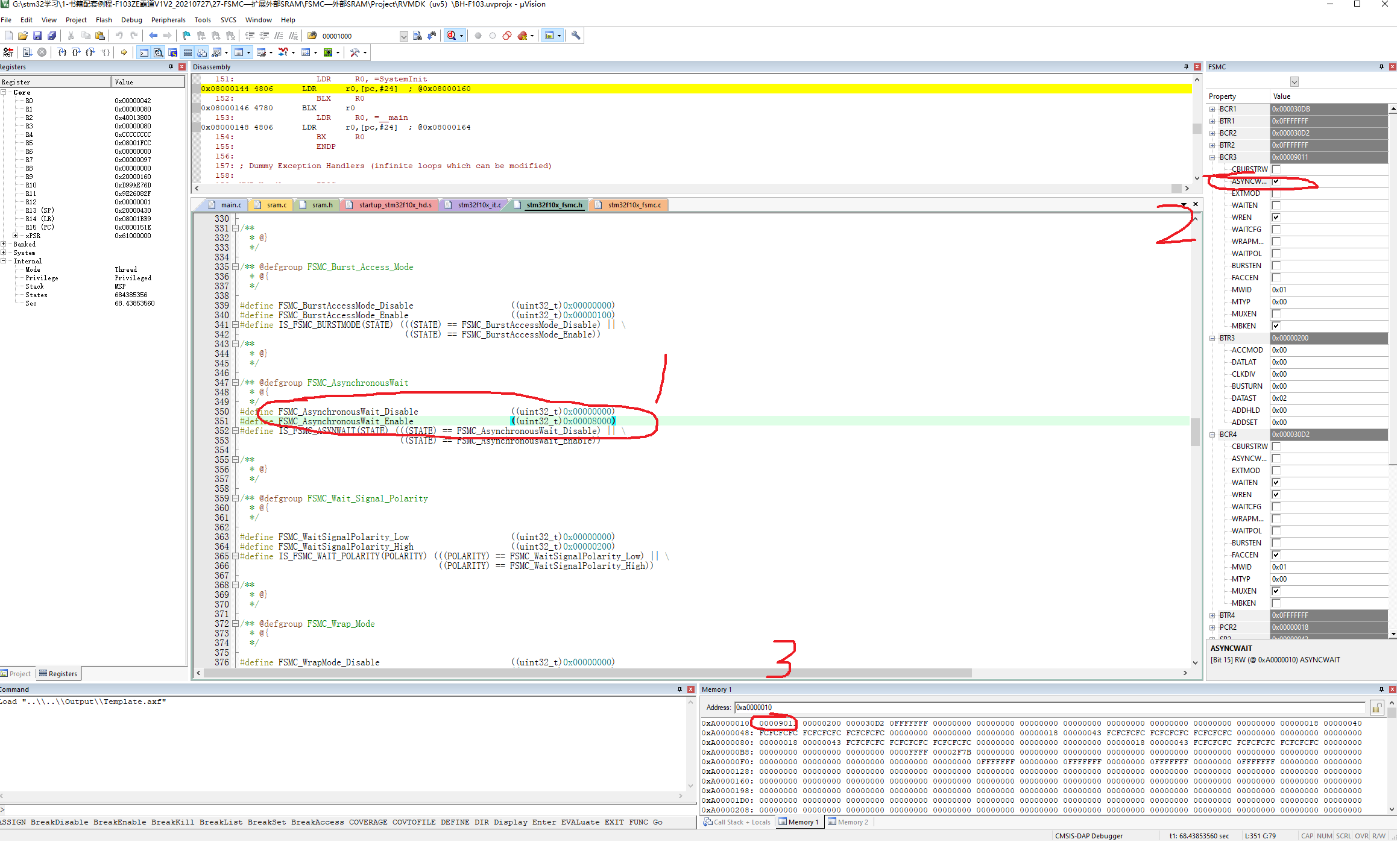
Task: Click the Paste icon in toolbar
Action: click(x=100, y=36)
